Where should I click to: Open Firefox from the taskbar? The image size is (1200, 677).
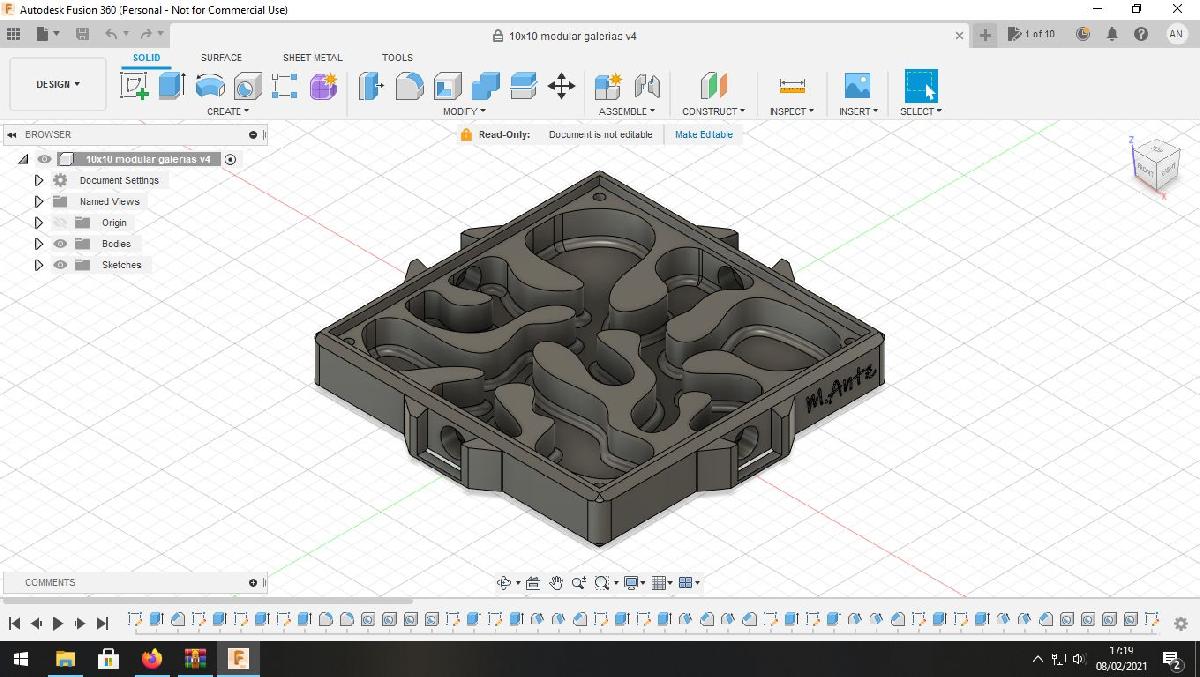[152, 659]
